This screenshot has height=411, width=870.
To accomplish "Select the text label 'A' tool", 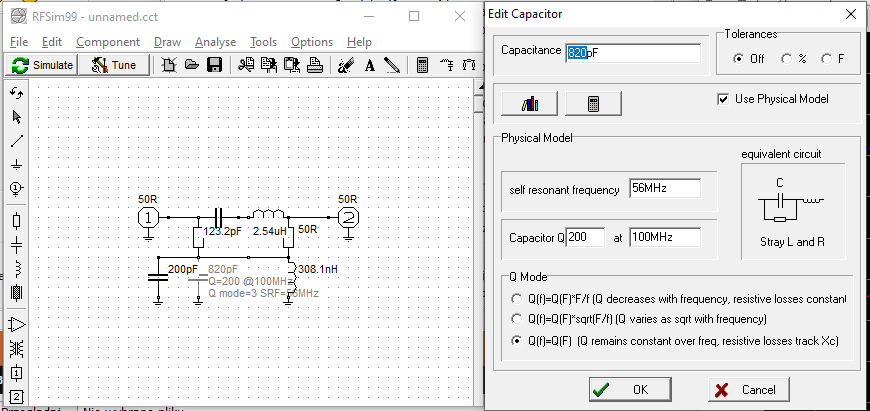I will point(369,66).
